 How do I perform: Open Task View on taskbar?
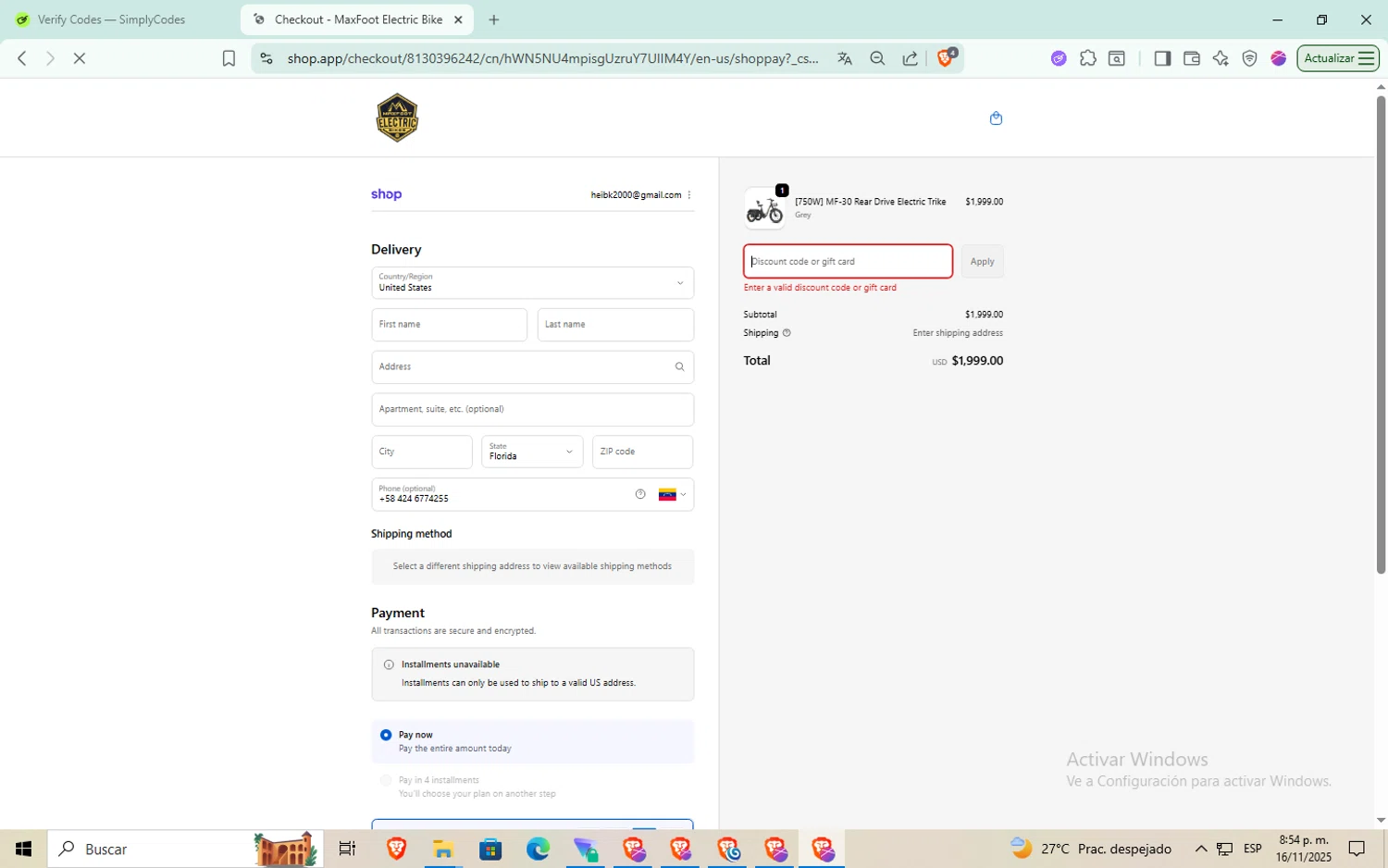(x=347, y=849)
